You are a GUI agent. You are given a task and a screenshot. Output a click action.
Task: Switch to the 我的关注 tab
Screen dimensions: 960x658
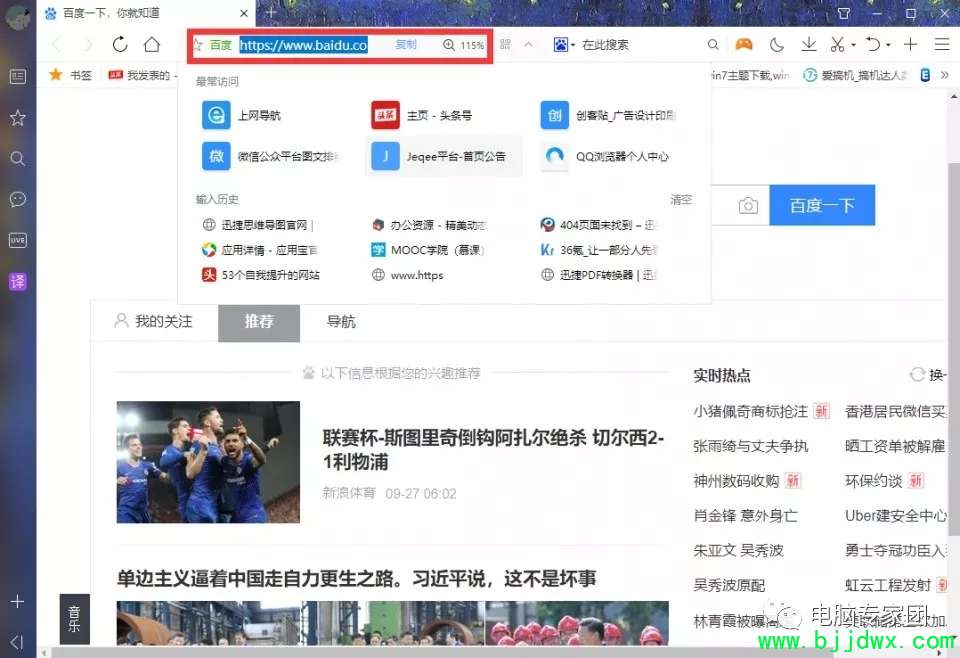coord(154,321)
